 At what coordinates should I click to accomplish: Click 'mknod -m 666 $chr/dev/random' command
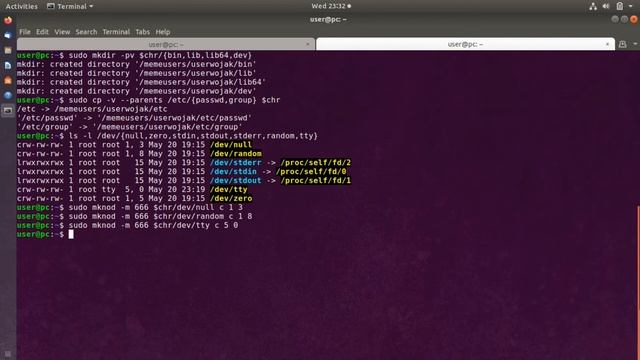[x=160, y=217]
